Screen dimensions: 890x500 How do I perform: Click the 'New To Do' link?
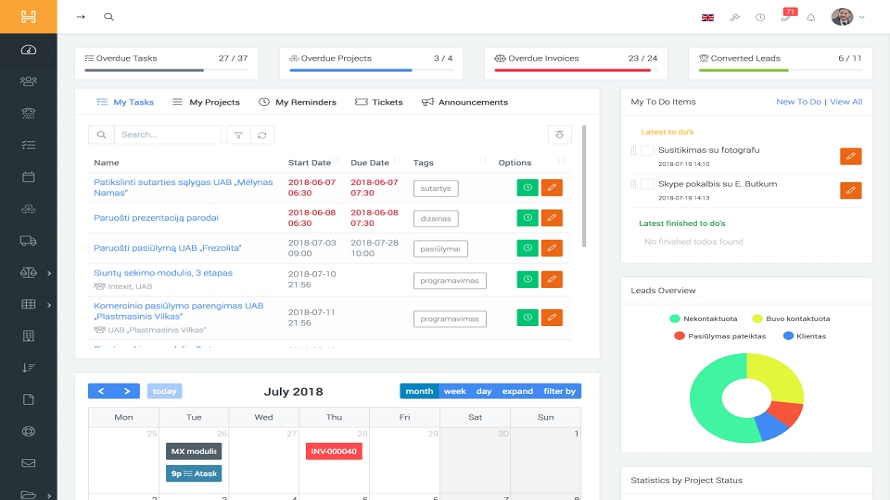[798, 102]
